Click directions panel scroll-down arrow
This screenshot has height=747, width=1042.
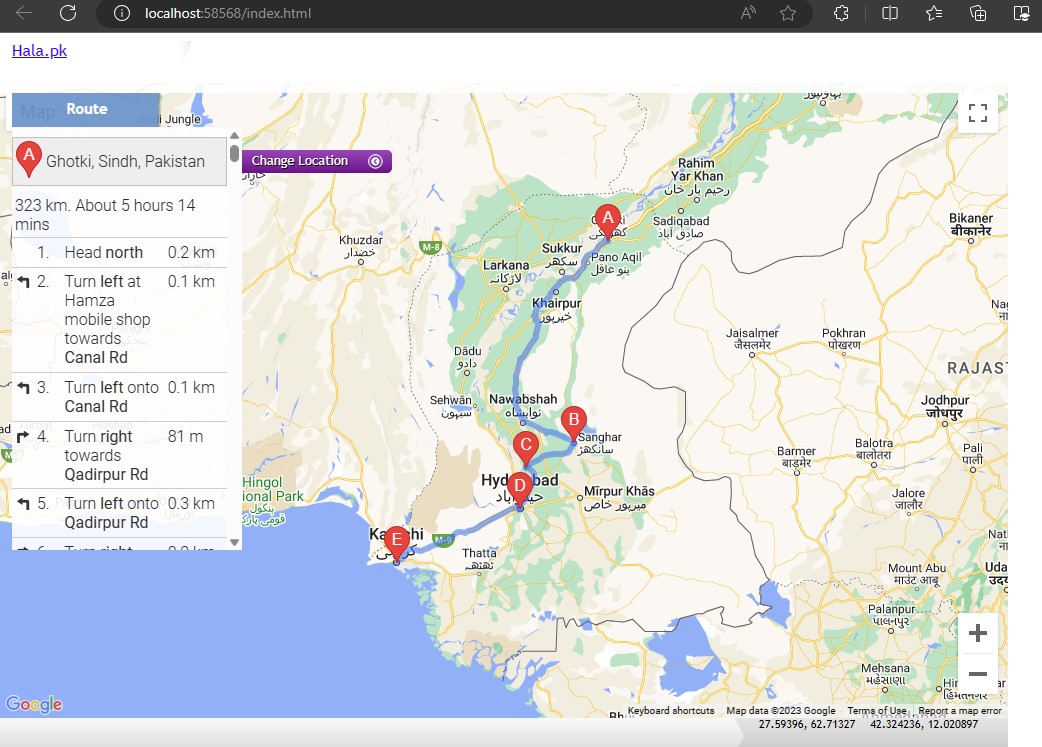pos(235,542)
